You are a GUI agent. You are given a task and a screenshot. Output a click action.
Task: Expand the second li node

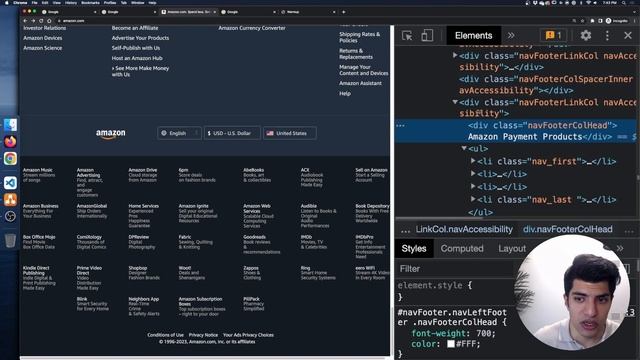pyautogui.click(x=473, y=174)
